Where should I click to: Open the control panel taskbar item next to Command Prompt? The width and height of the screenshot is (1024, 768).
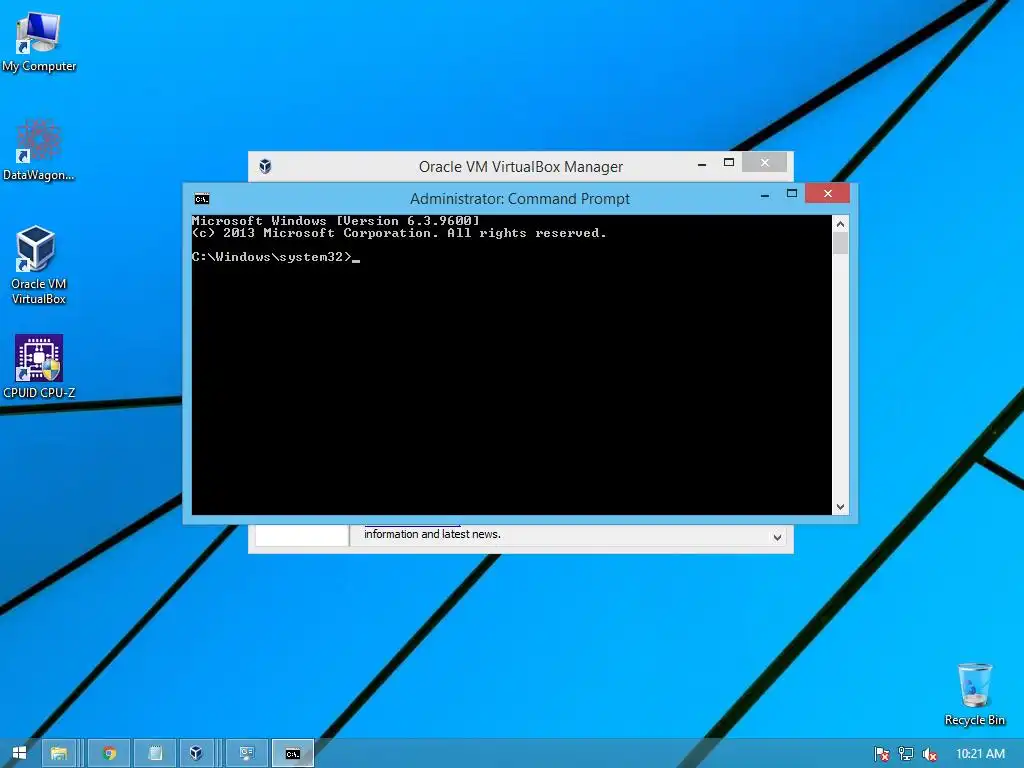247,753
